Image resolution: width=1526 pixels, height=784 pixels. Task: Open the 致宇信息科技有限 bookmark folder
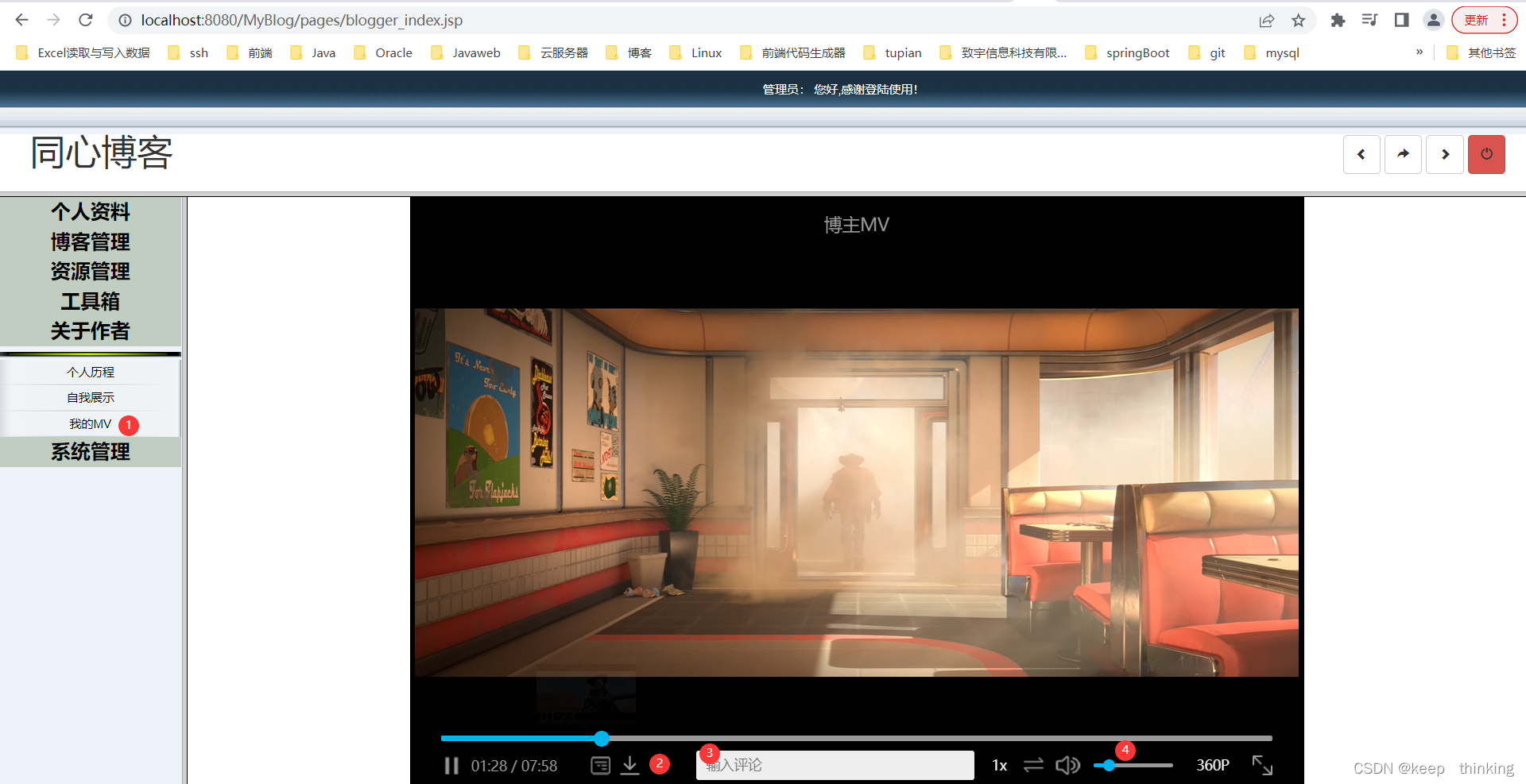click(1003, 52)
